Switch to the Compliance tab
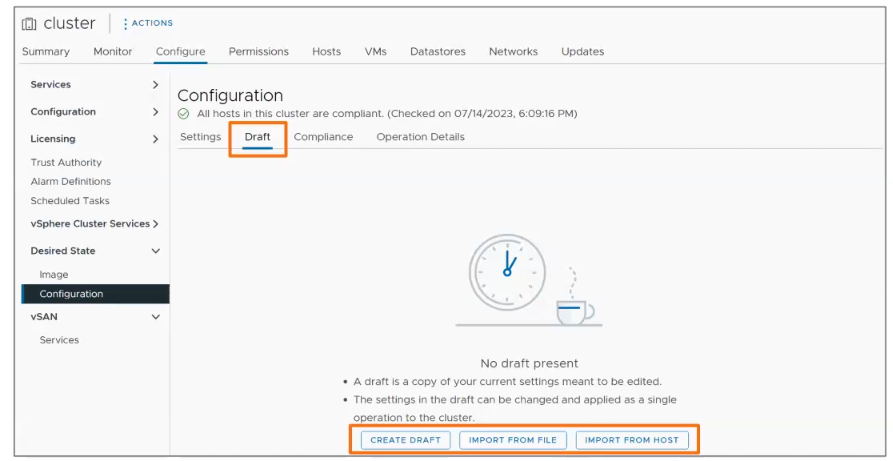 click(323, 137)
